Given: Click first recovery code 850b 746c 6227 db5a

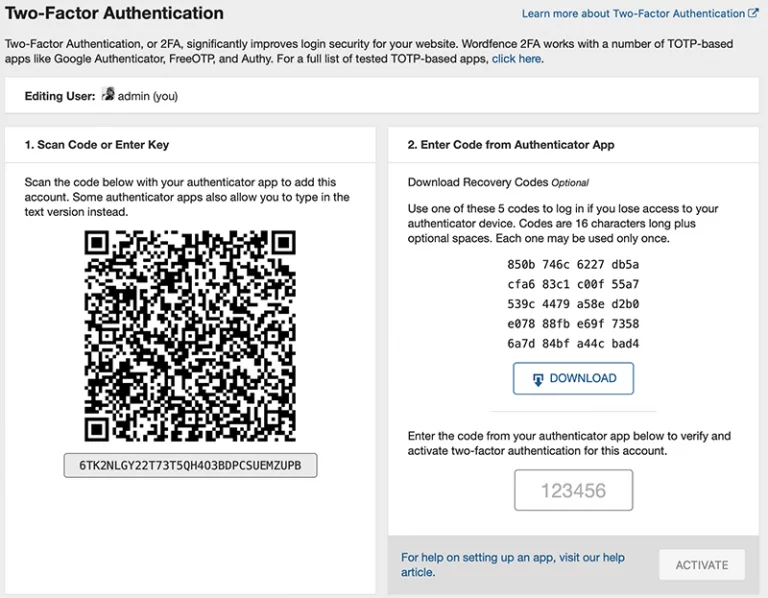Looking at the screenshot, I should [573, 264].
